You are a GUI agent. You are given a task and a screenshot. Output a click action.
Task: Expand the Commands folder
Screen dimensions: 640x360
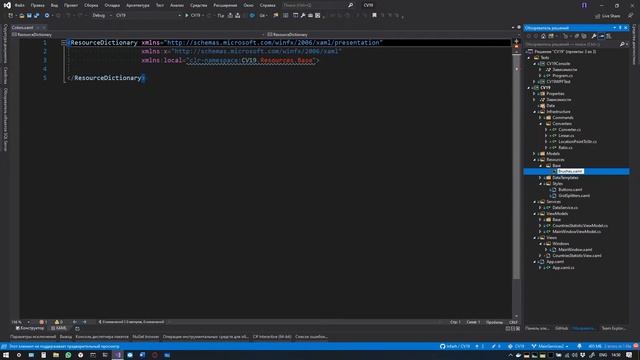tap(540, 118)
